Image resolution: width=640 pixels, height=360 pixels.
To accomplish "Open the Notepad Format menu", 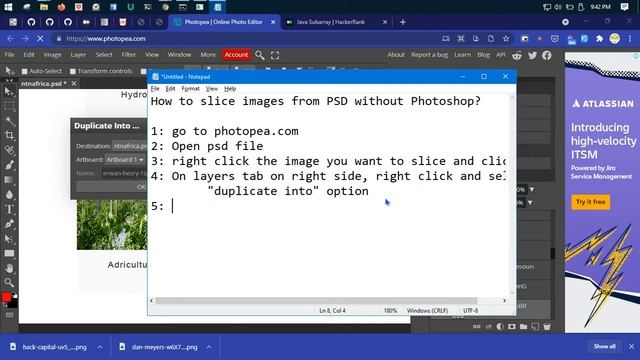I will pyautogui.click(x=191, y=89).
